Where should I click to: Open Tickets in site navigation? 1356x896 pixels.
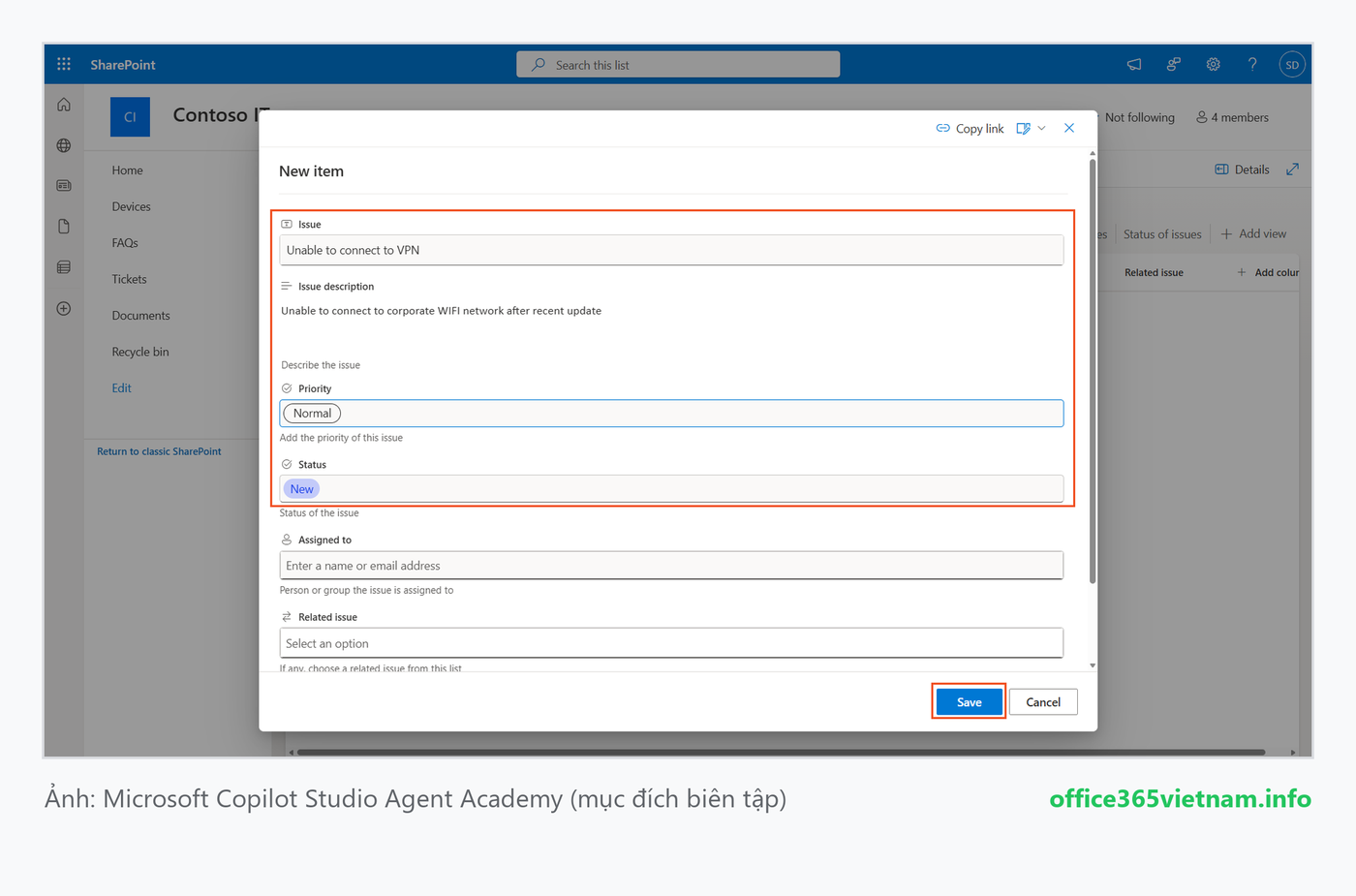pyautogui.click(x=129, y=279)
